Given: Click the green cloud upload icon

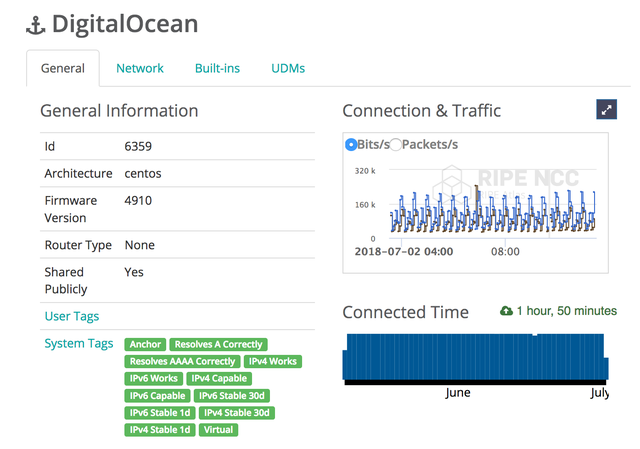Looking at the screenshot, I should pos(506,311).
